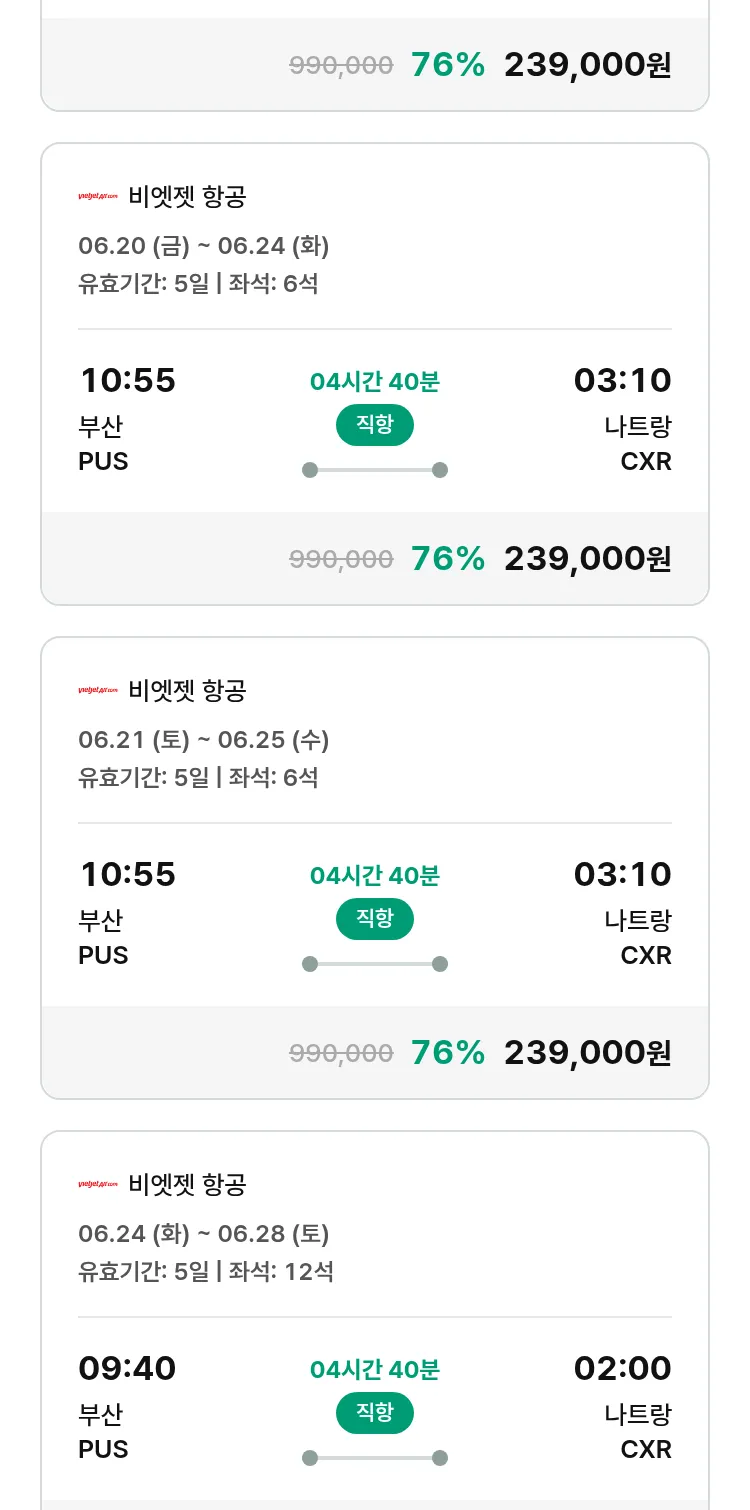
Task: Select the 239,000원 price on 06.20 flight
Action: point(587,558)
